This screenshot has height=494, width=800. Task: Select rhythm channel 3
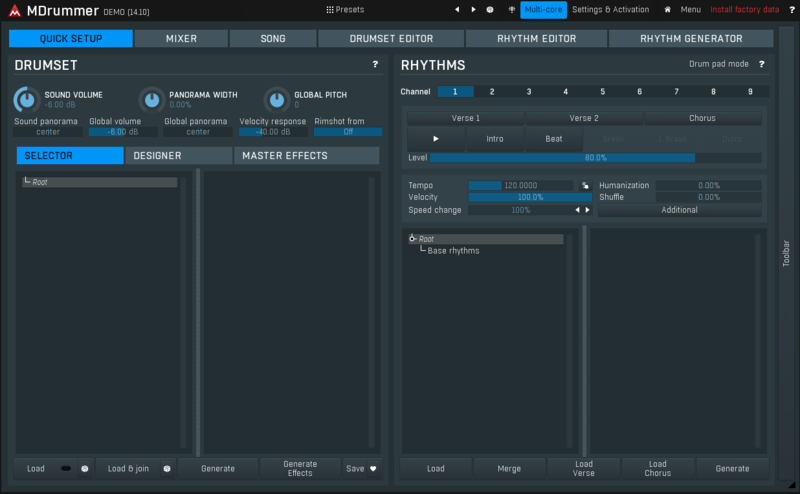(529, 91)
